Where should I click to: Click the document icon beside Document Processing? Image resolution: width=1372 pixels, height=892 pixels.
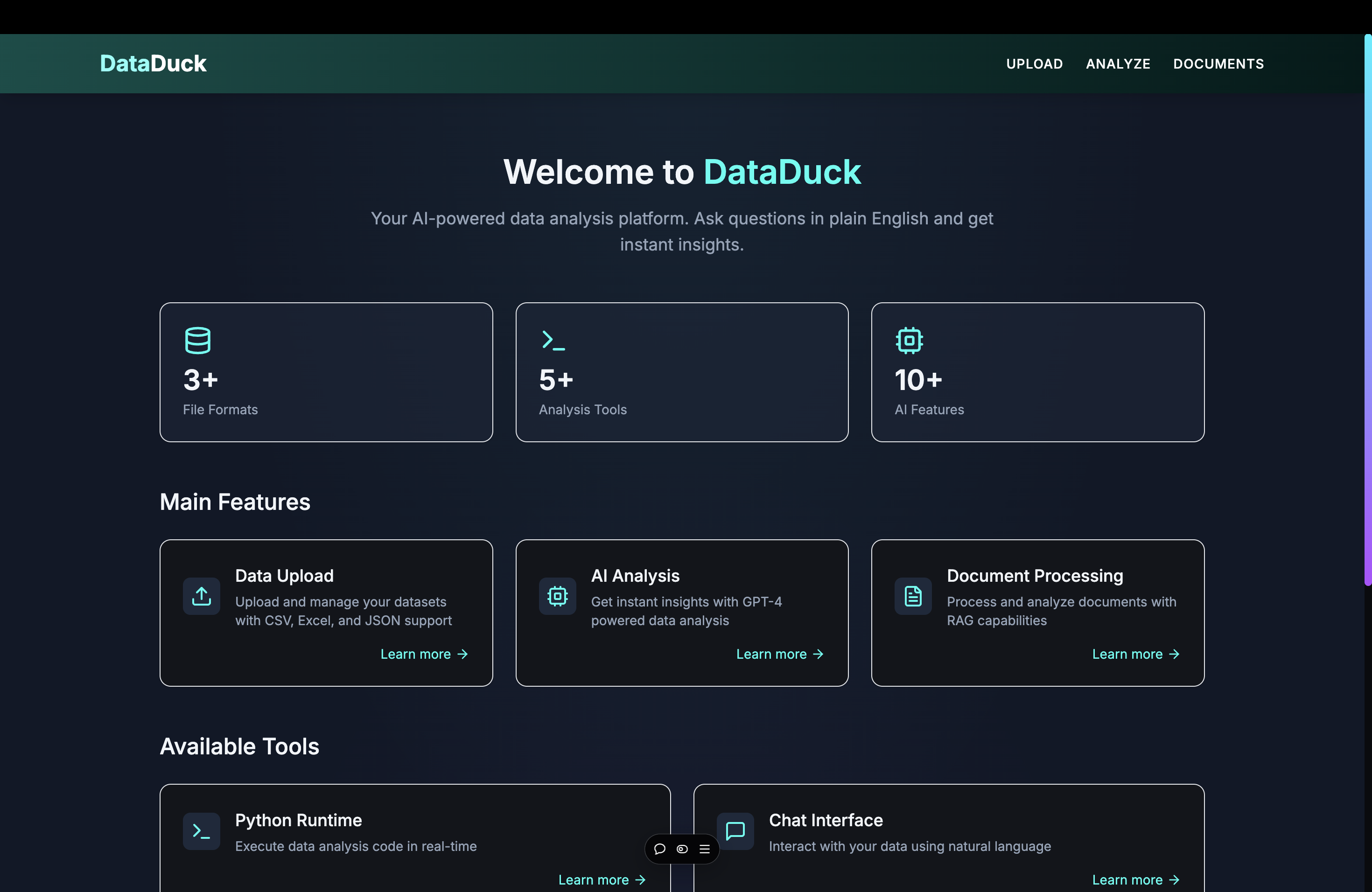pos(912,596)
